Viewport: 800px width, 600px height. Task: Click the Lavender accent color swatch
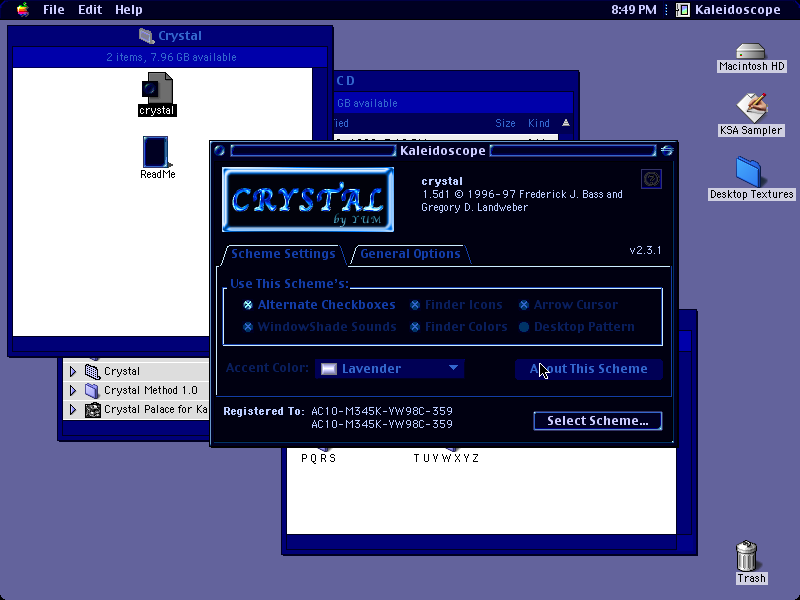pyautogui.click(x=329, y=369)
